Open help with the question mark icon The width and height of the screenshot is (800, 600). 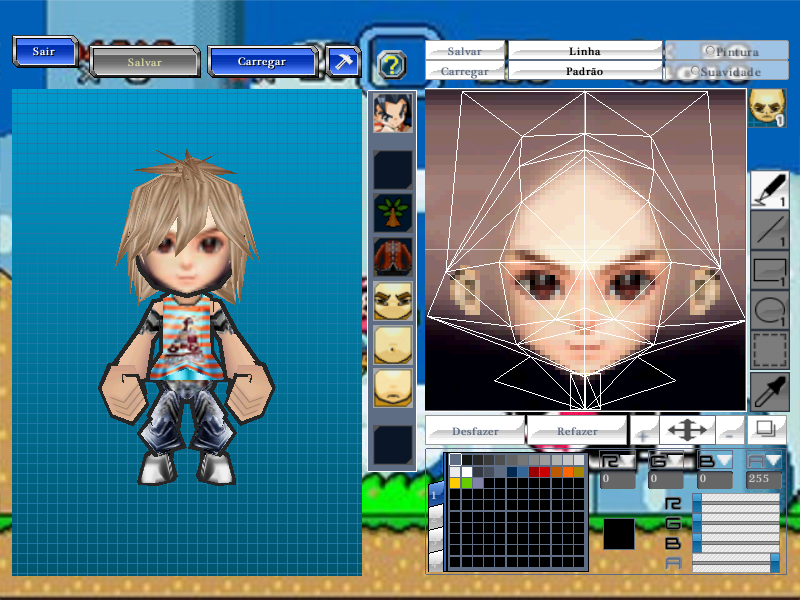pos(392,66)
